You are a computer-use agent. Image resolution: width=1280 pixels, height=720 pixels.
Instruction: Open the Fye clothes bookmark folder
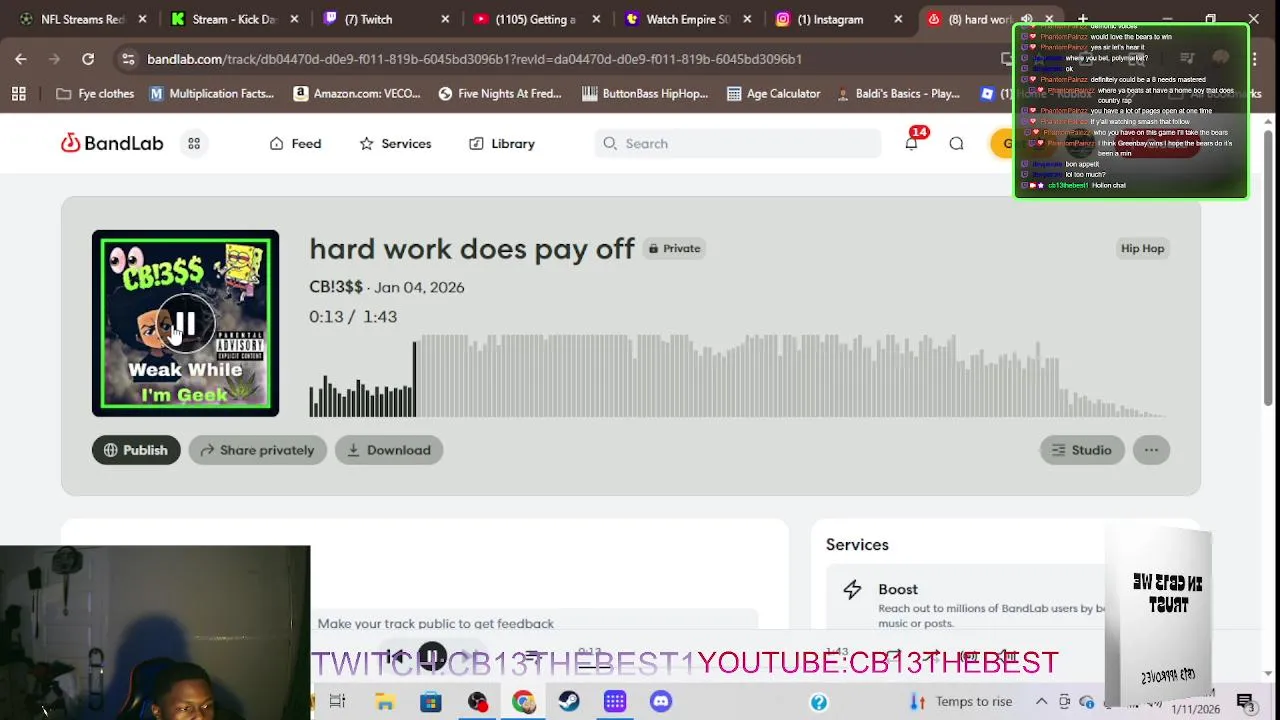click(x=95, y=93)
